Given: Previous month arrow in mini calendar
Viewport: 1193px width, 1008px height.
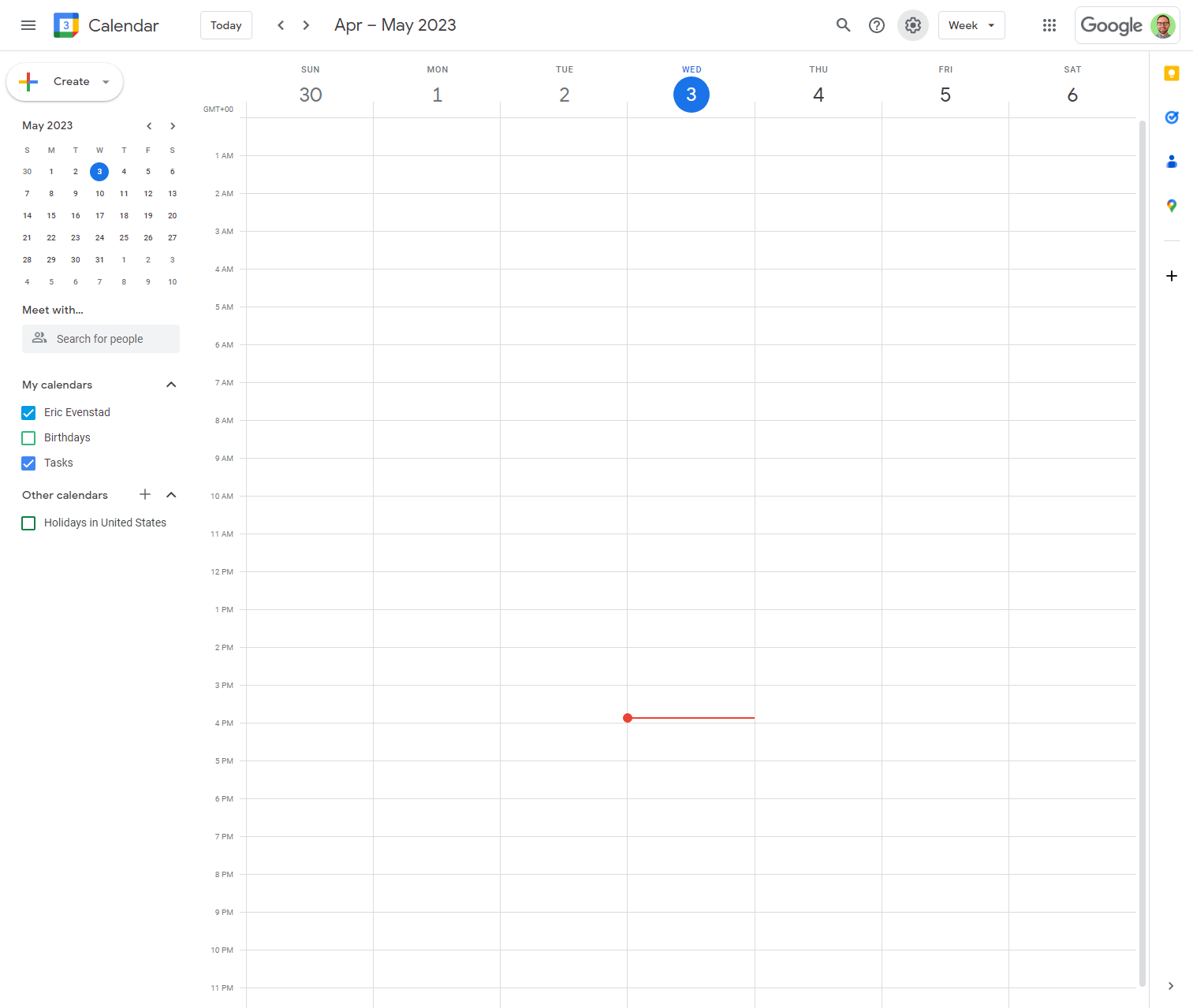Looking at the screenshot, I should tap(149, 126).
